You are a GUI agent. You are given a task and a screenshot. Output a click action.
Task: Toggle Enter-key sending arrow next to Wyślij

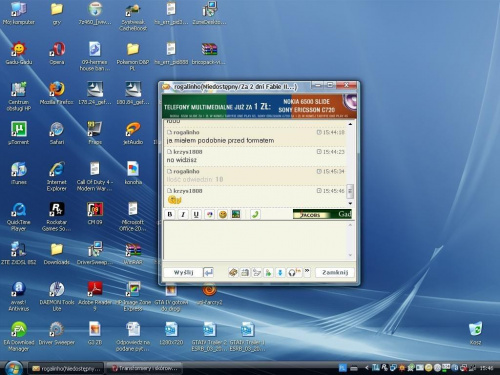click(x=208, y=272)
